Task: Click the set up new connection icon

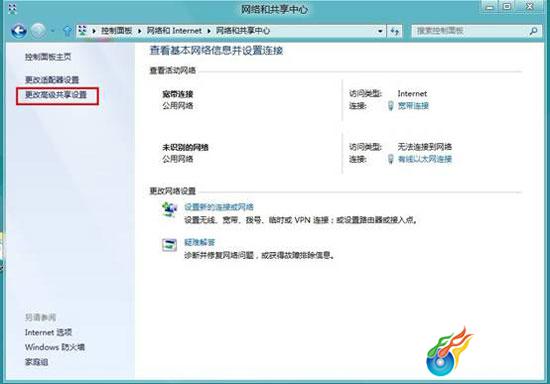Action: coord(169,209)
